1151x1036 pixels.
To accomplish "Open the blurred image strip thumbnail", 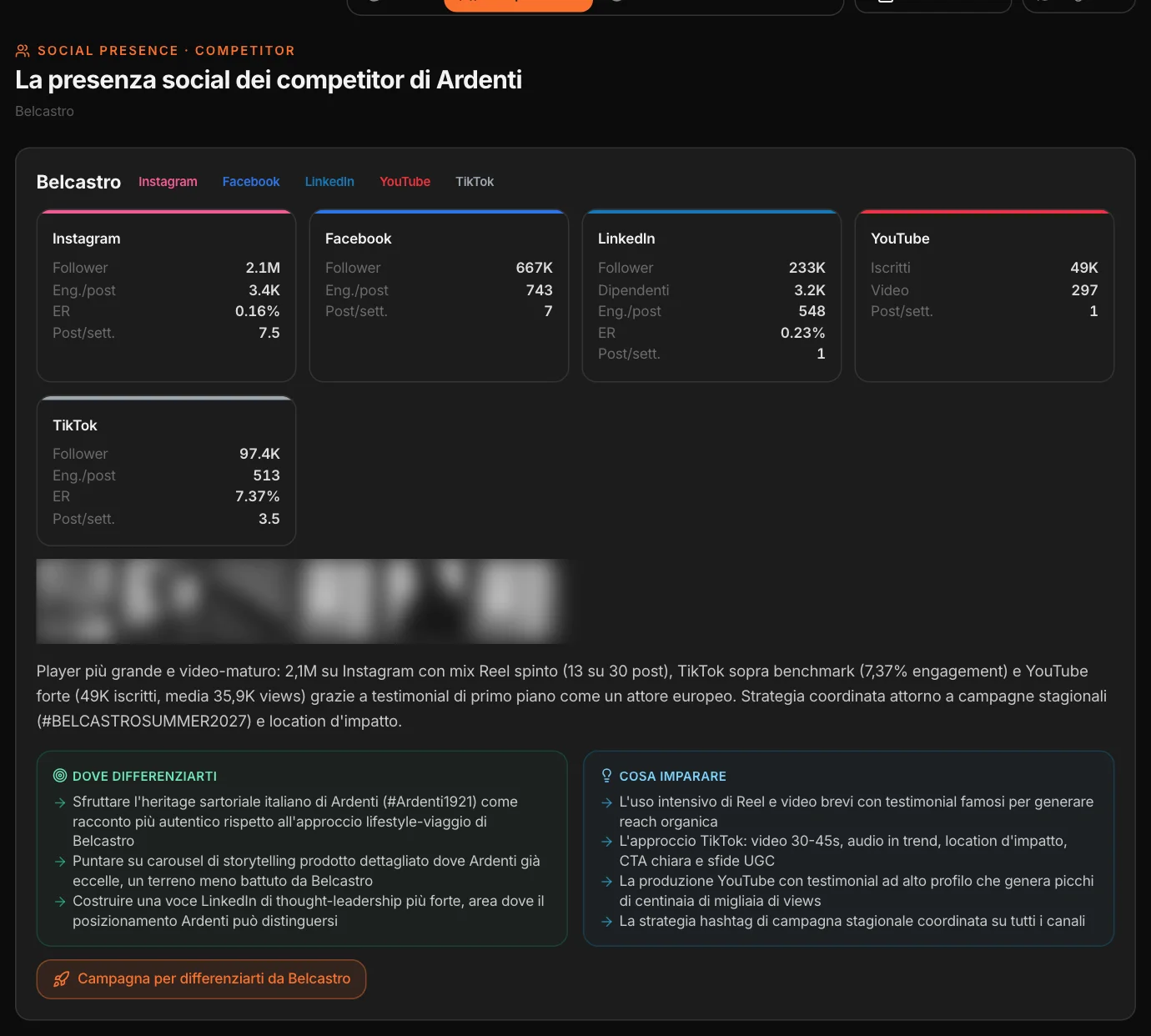I will point(304,601).
